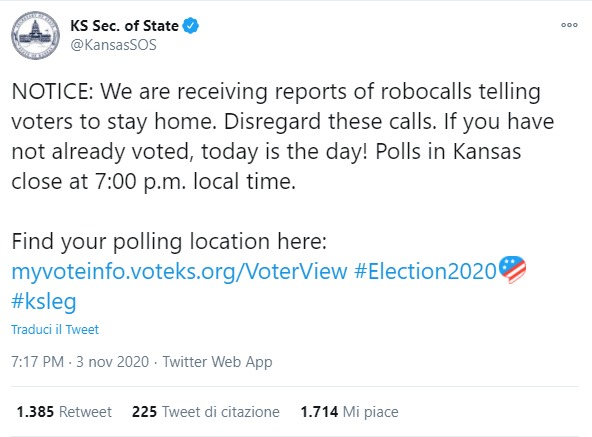Open the KS Sec. of State display name
Screen dimensions: 592x437
[x=124, y=26]
